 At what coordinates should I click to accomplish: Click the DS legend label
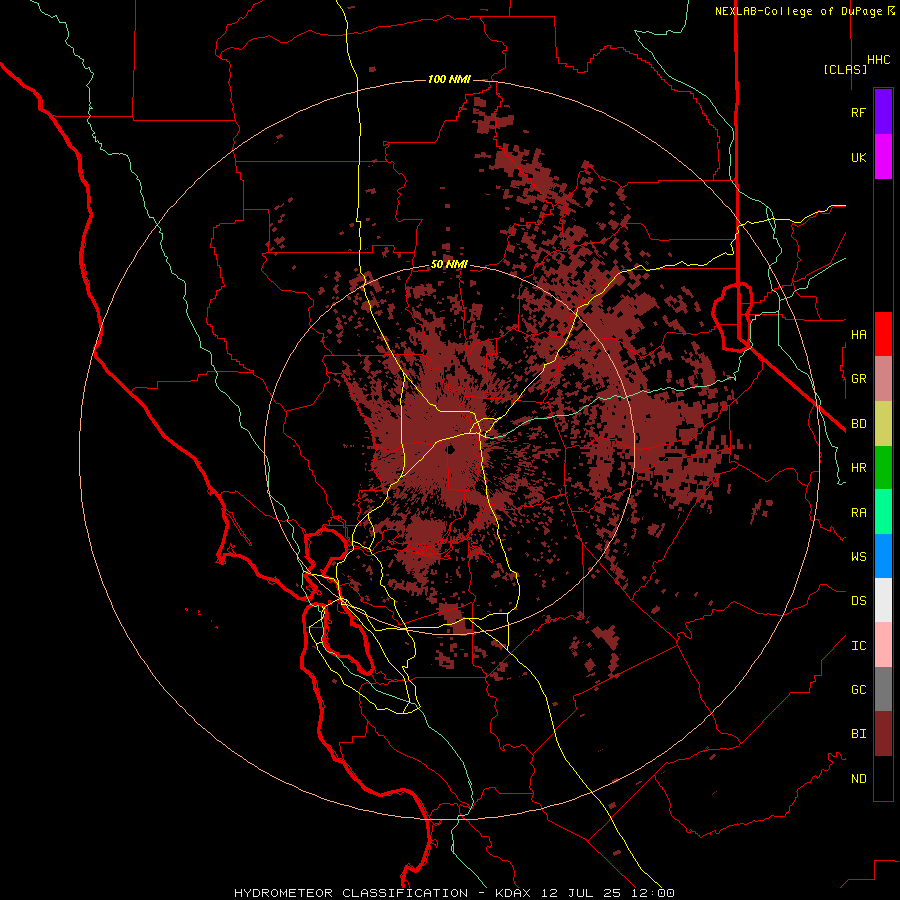pyautogui.click(x=858, y=601)
